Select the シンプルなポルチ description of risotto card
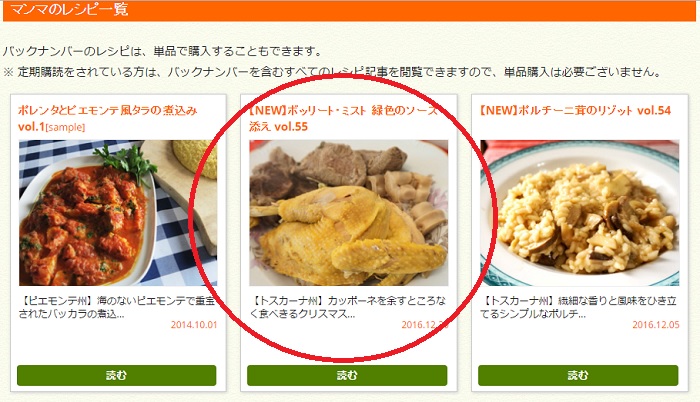 [579, 307]
